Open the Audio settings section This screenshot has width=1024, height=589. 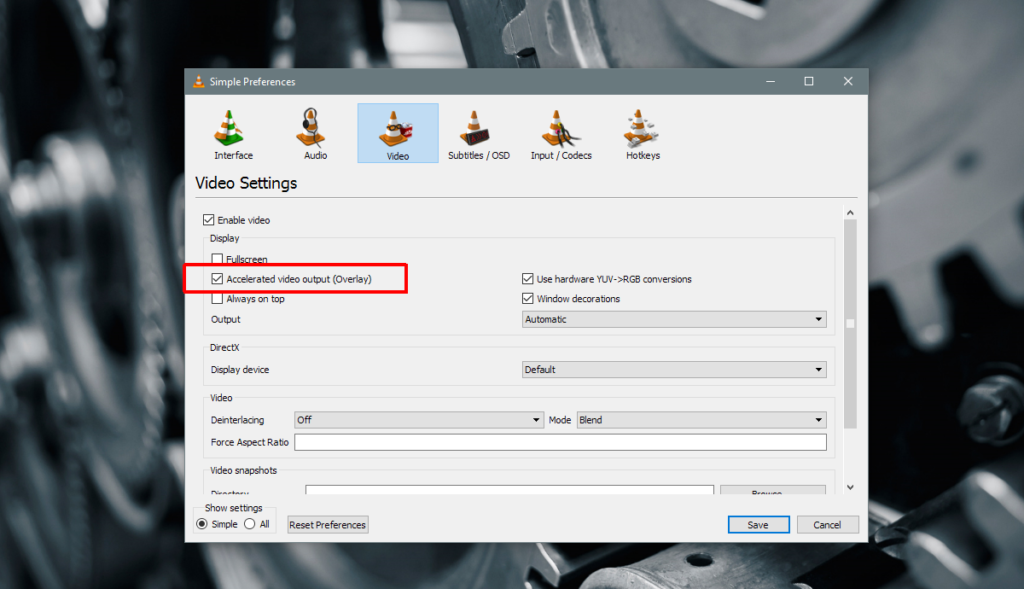[314, 133]
